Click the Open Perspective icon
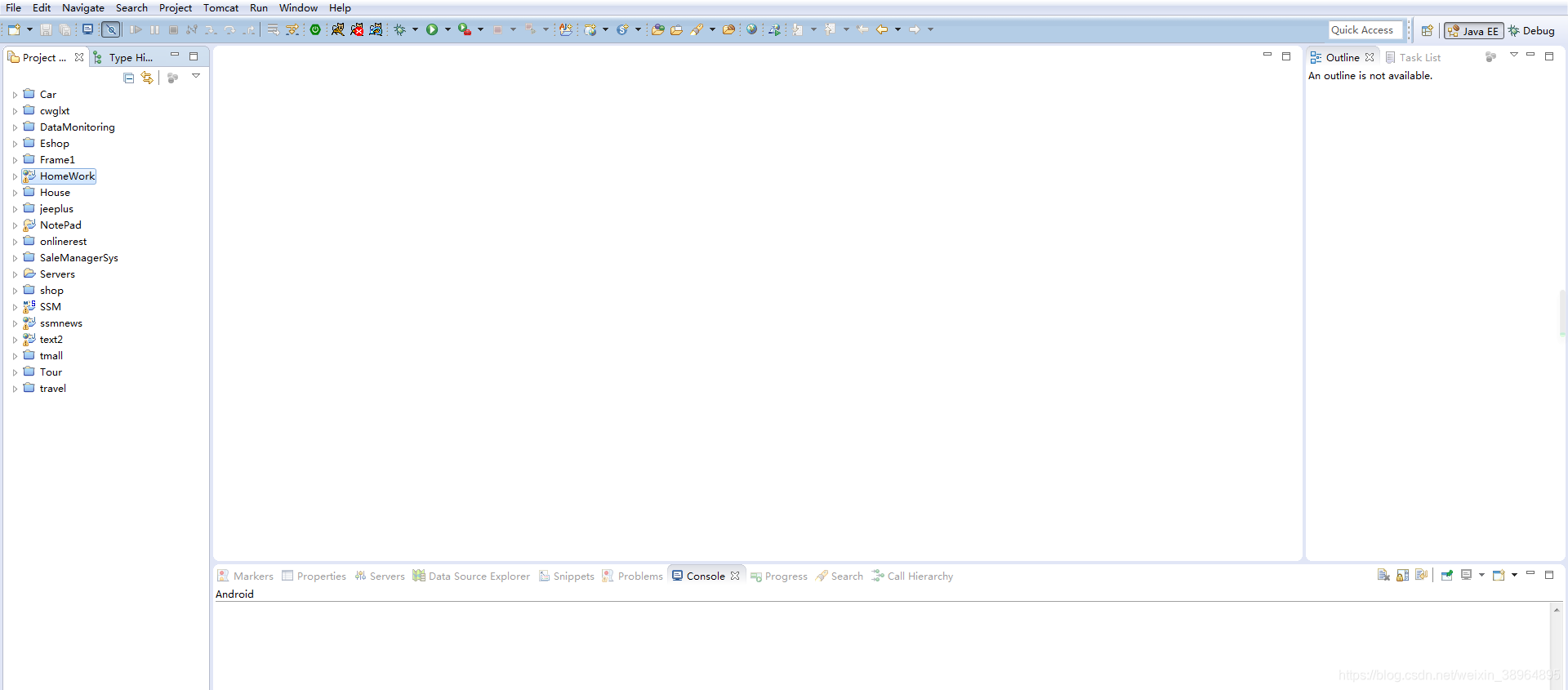This screenshot has height=690, width=1568. [x=1427, y=30]
